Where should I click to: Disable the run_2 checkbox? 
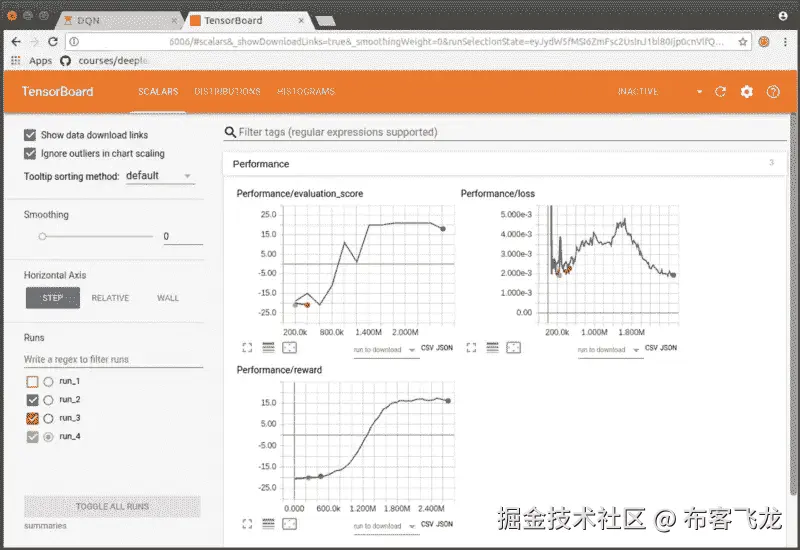click(x=32, y=400)
